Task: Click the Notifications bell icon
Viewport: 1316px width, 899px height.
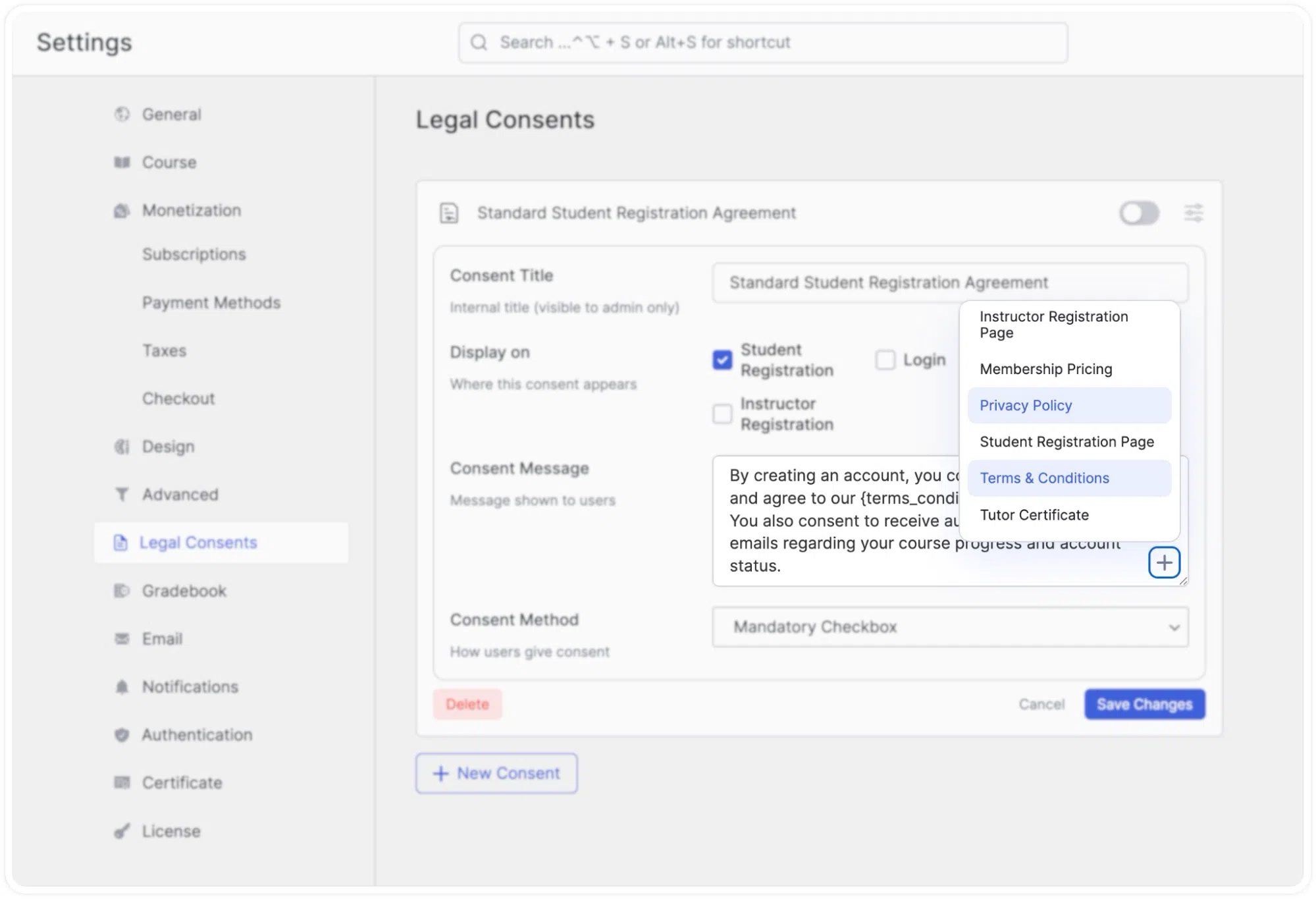Action: pos(122,687)
